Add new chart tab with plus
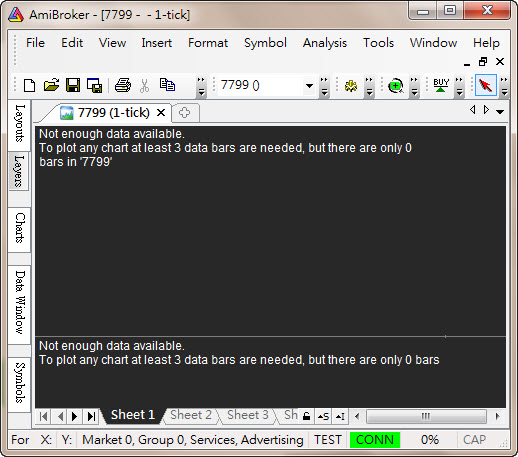518x457 pixels. [x=184, y=113]
